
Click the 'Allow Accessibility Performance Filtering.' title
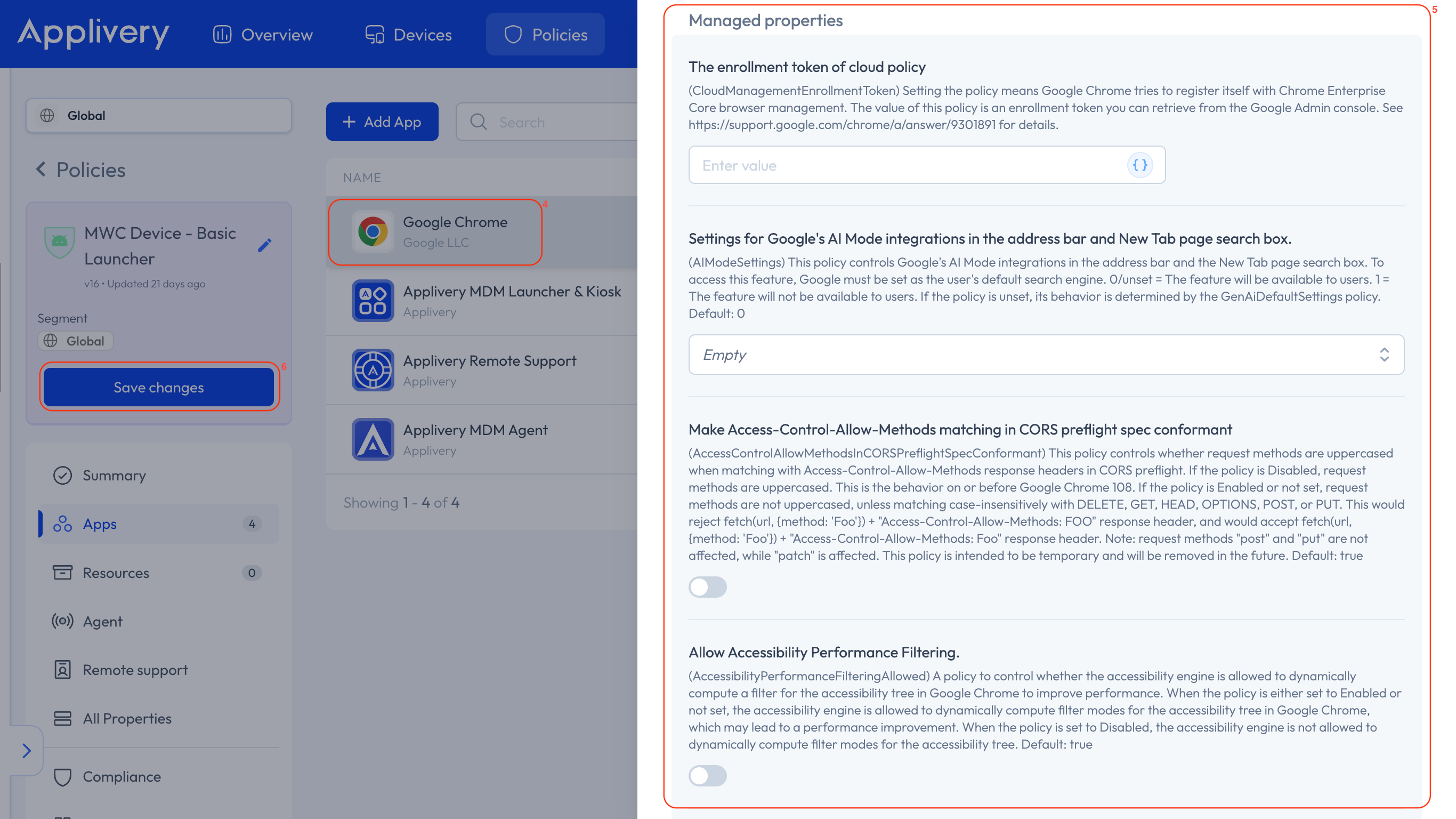pyautogui.click(x=823, y=652)
